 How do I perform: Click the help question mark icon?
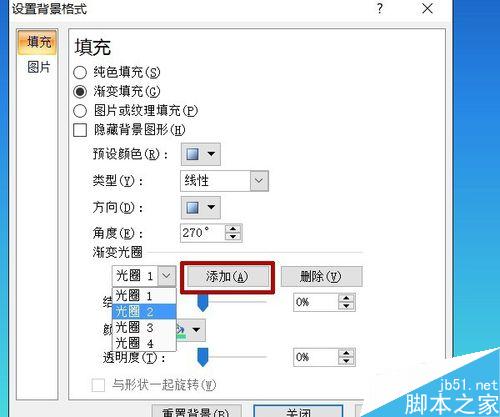pyautogui.click(x=380, y=8)
